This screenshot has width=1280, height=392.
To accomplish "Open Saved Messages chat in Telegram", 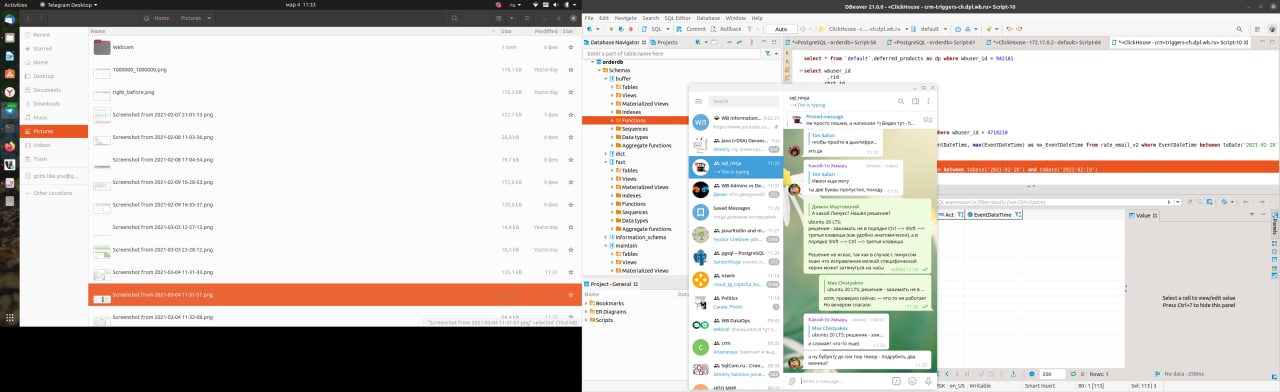I will coord(736,212).
